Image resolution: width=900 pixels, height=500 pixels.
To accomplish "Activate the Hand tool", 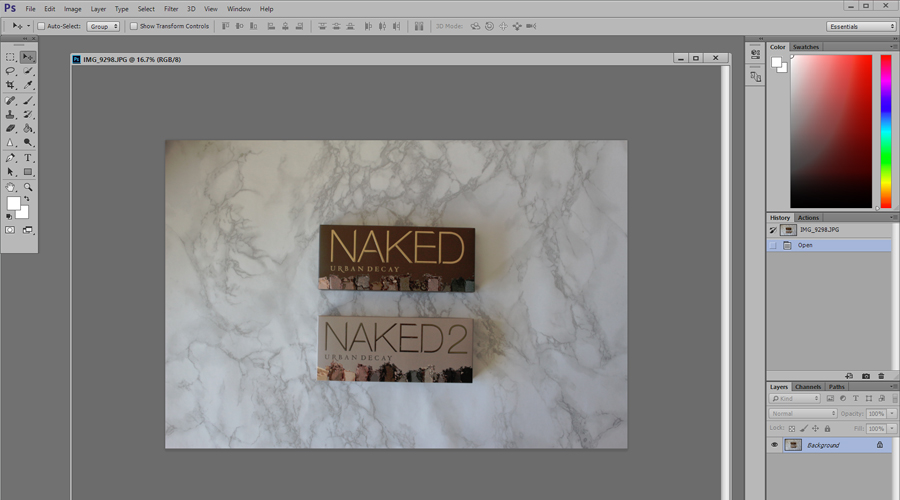I will tap(11, 187).
